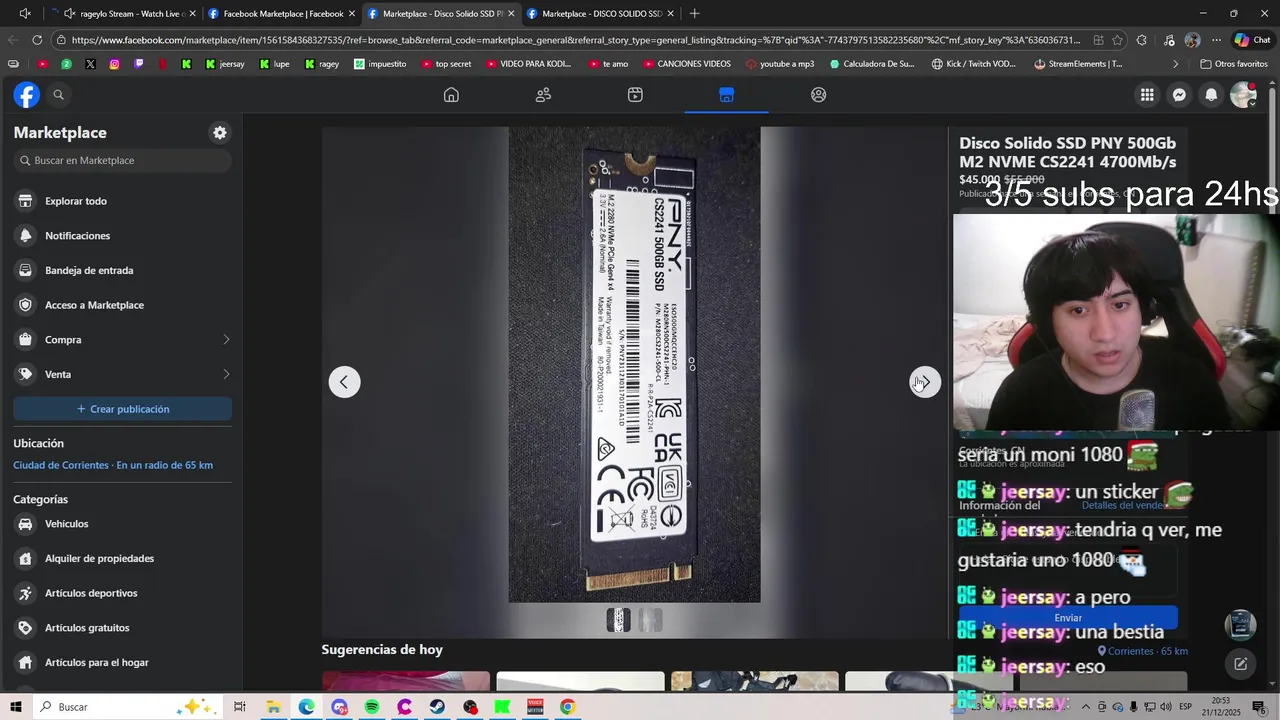Browse Artículos para el hogar category
The width and height of the screenshot is (1280, 720).
click(122, 662)
